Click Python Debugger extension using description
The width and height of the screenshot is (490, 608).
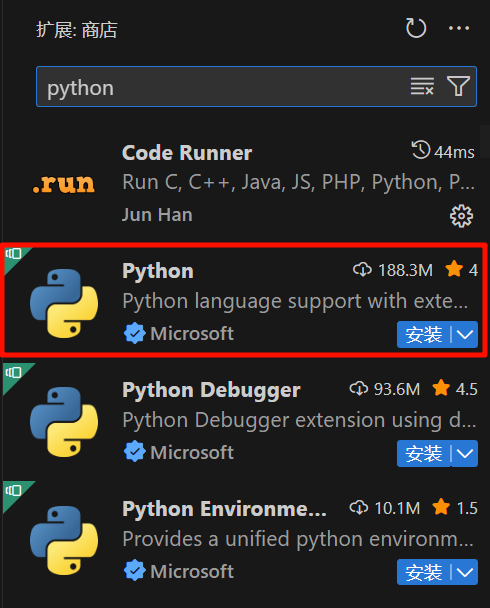pyautogui.click(x=299, y=420)
